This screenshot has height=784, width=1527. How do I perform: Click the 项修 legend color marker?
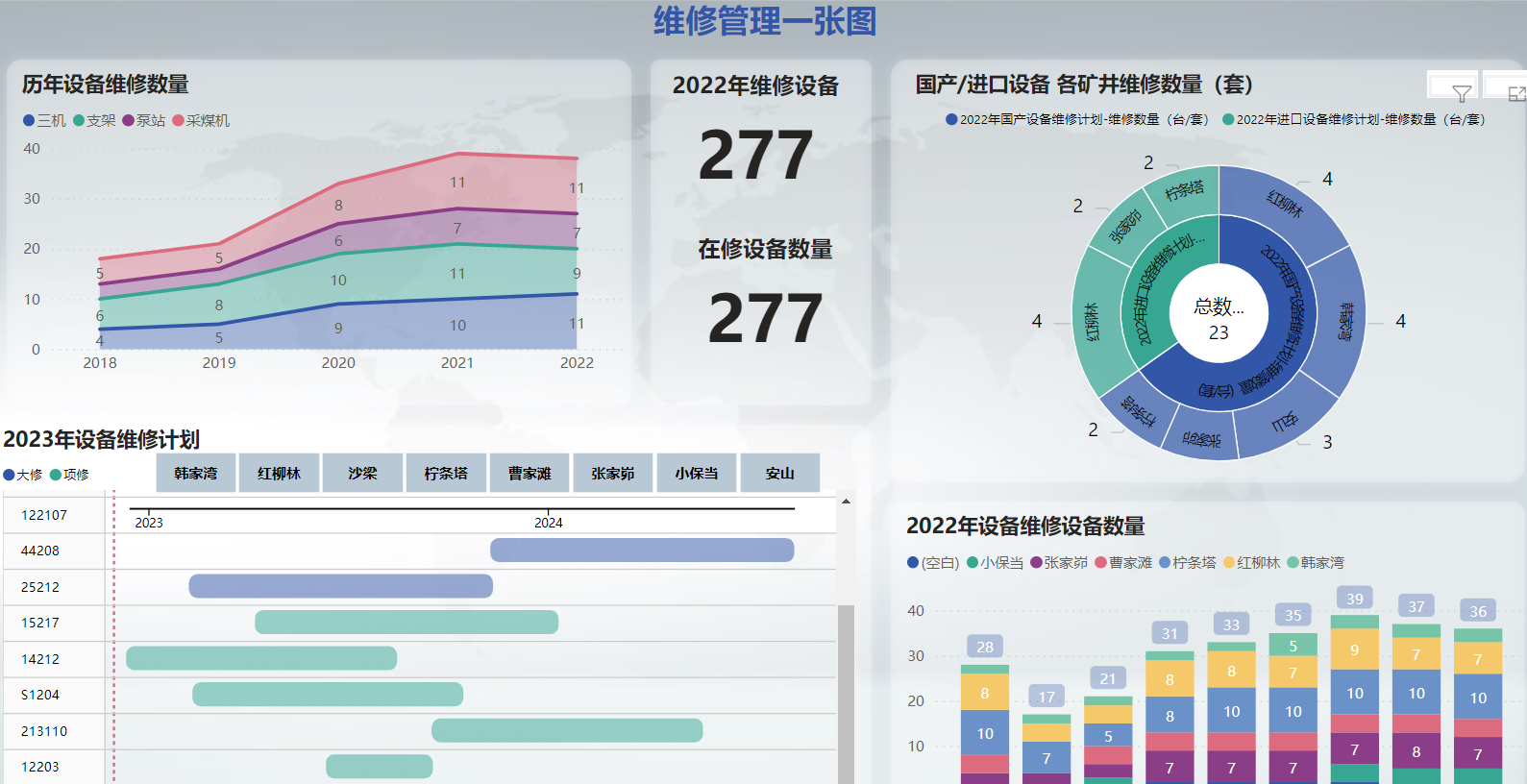(56, 475)
